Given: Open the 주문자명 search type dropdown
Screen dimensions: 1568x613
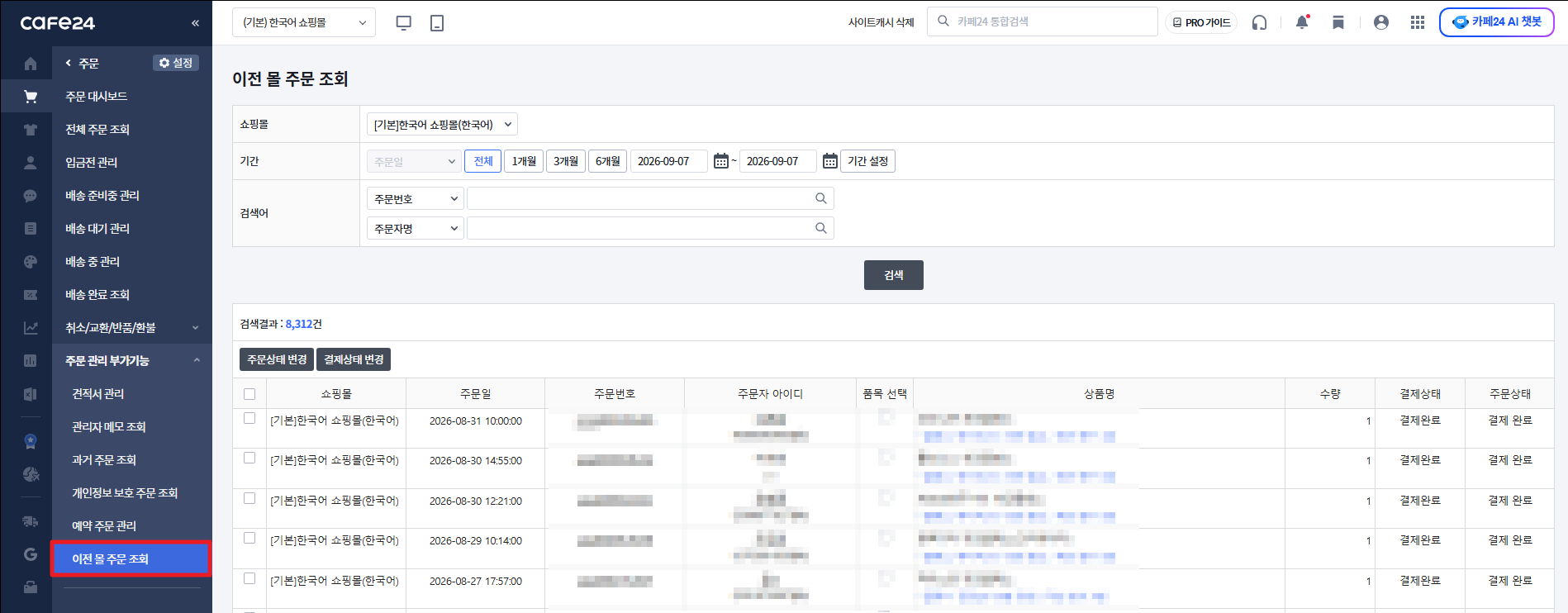Looking at the screenshot, I should 415,229.
